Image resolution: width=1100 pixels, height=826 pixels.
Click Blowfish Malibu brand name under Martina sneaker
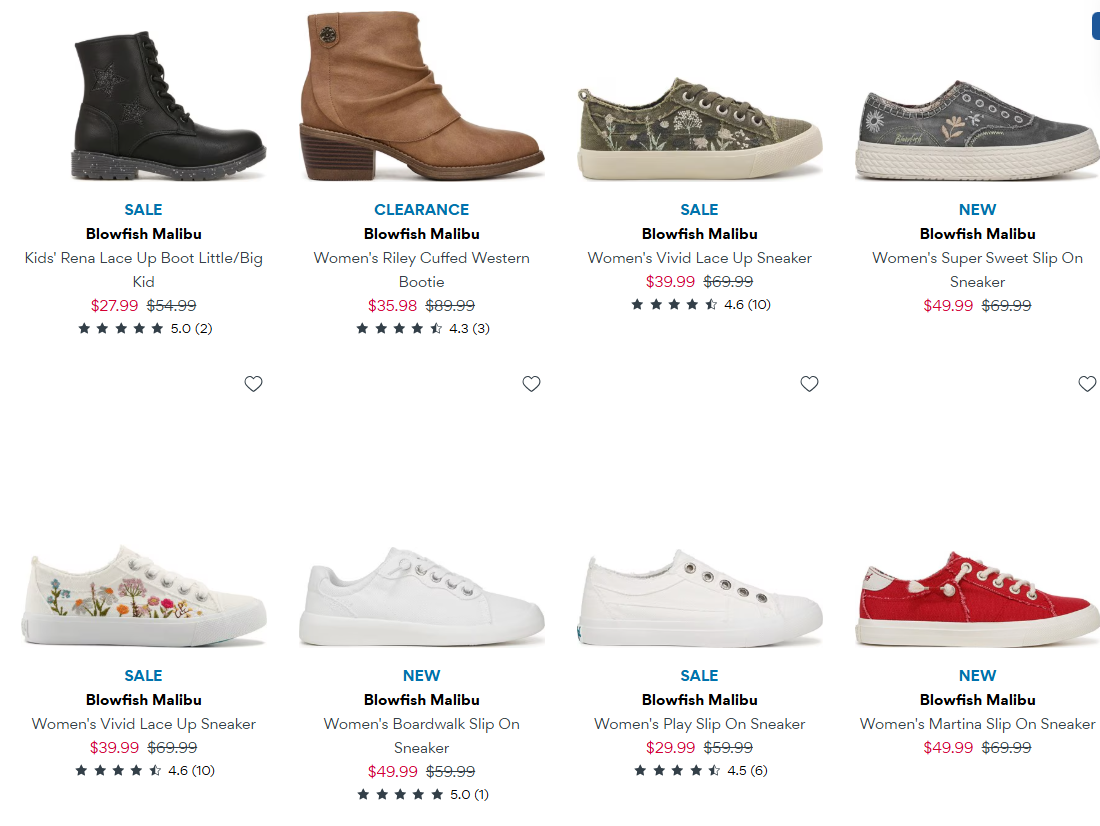click(x=977, y=699)
